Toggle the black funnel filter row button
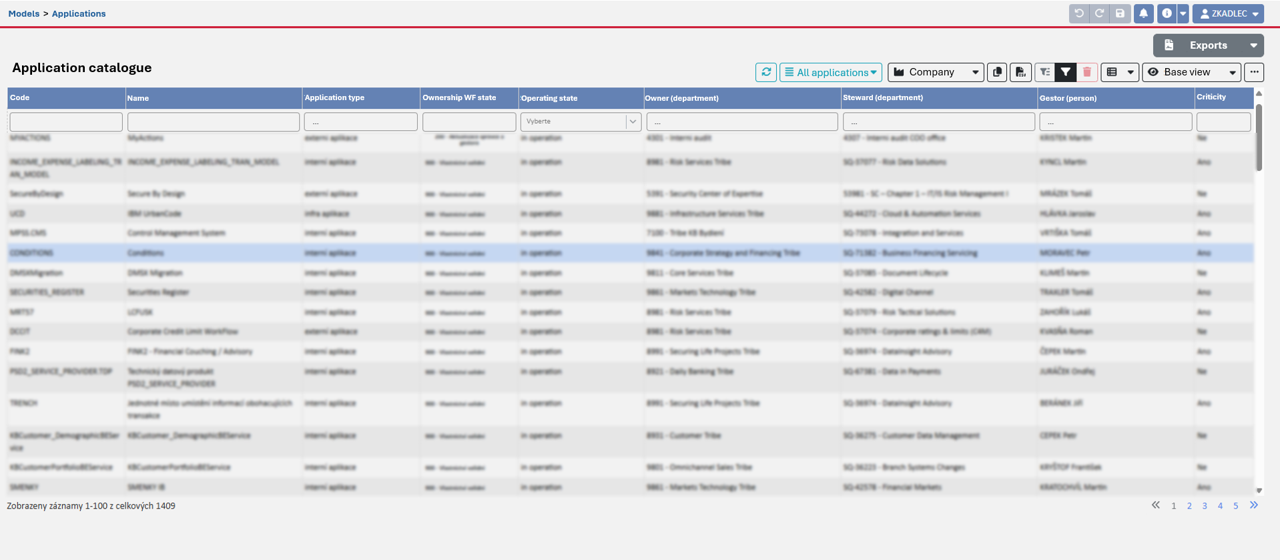Image resolution: width=1280 pixels, height=560 pixels. [x=1065, y=72]
